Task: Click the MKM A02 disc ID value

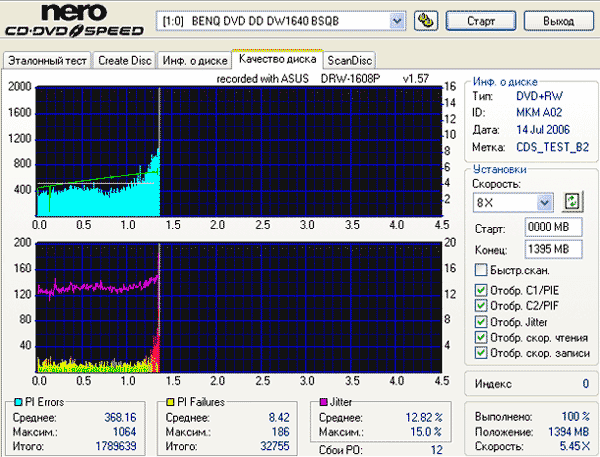Action: point(539,113)
